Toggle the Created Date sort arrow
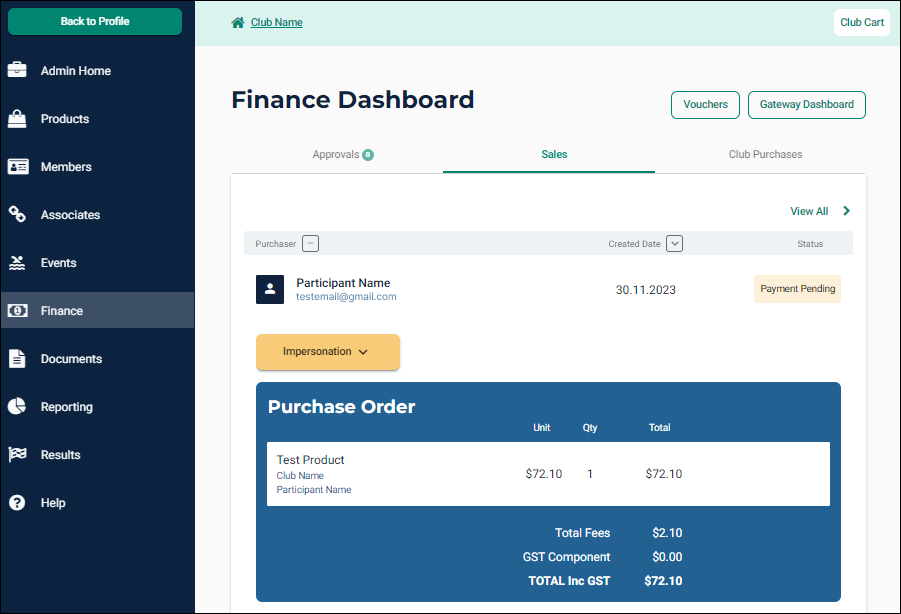901x614 pixels. click(x=675, y=244)
